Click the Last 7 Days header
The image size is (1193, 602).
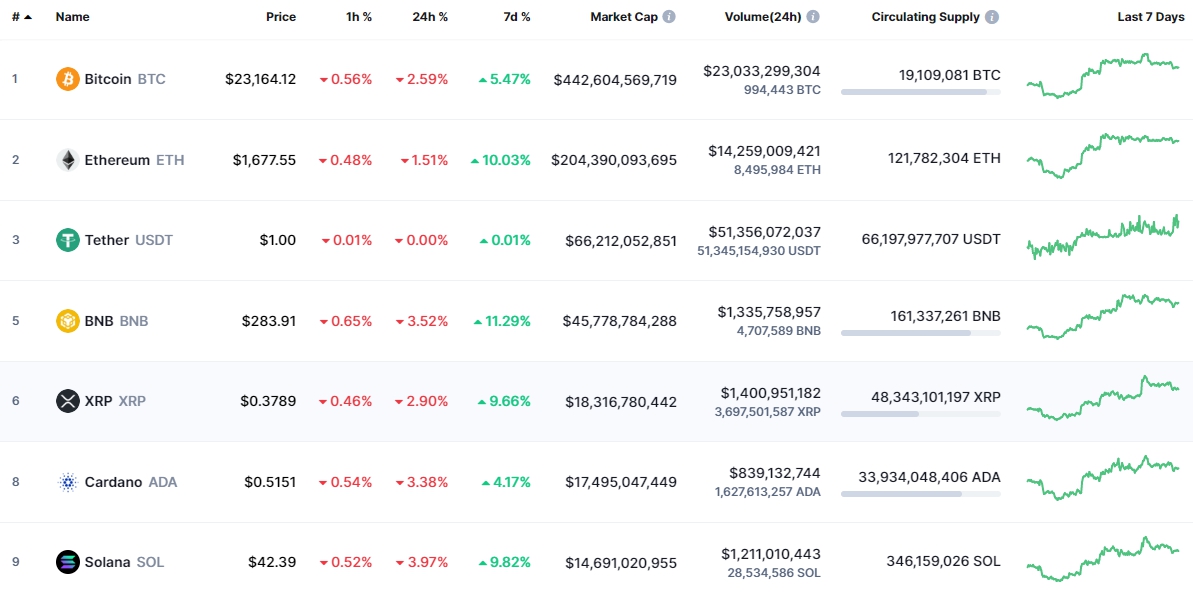click(x=1150, y=17)
